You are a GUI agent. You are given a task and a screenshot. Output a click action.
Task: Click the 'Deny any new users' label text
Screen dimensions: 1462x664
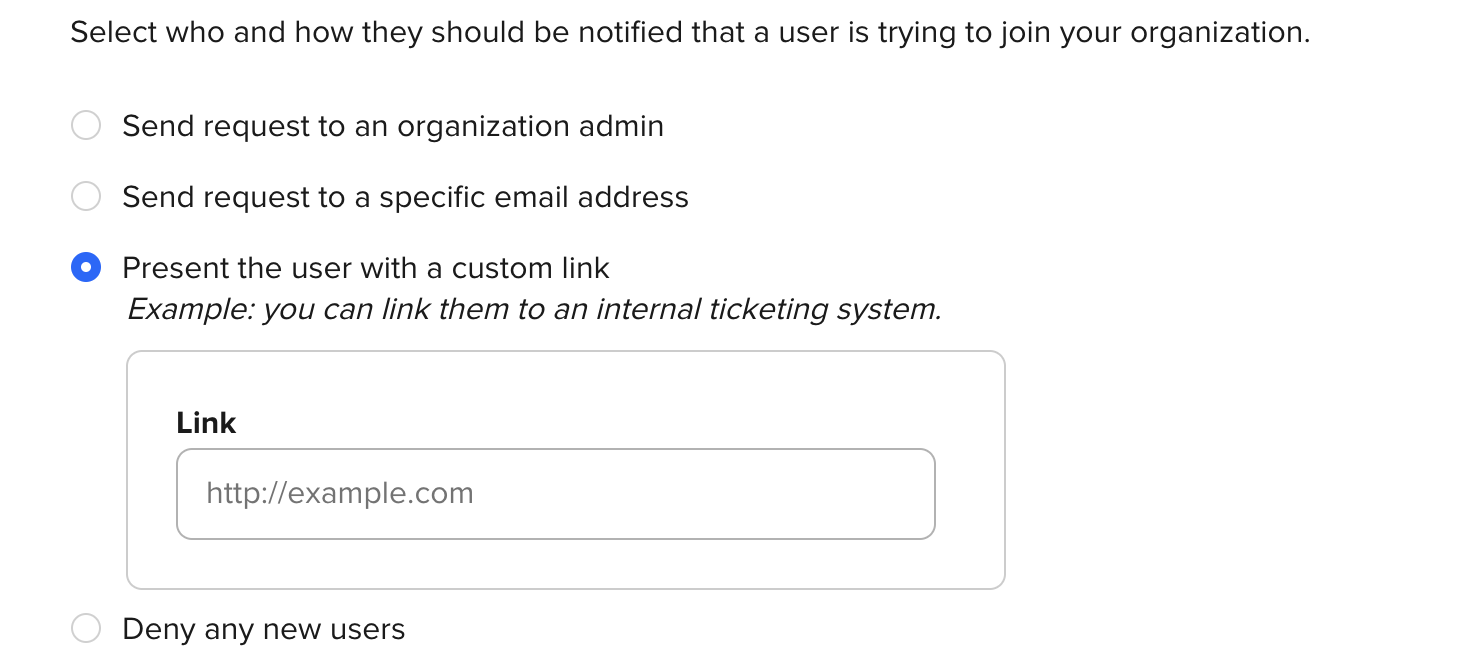pyautogui.click(x=263, y=629)
